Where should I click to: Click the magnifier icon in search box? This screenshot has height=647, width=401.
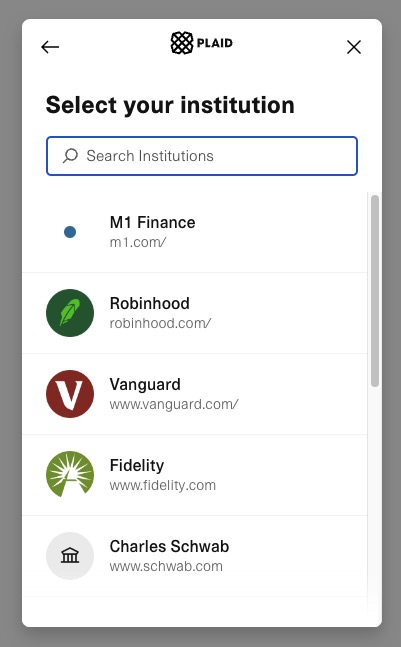coord(70,156)
